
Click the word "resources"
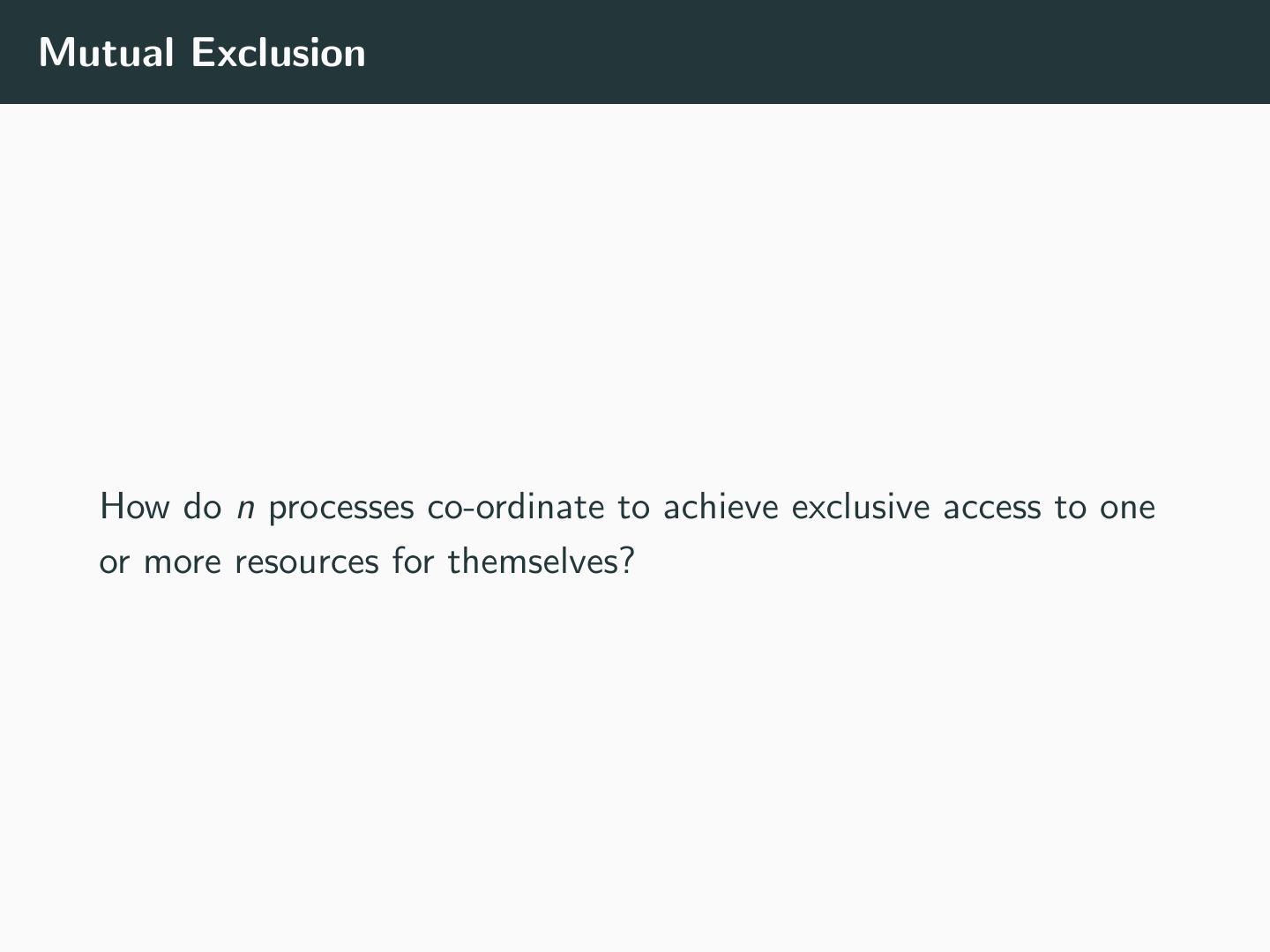[x=306, y=562]
